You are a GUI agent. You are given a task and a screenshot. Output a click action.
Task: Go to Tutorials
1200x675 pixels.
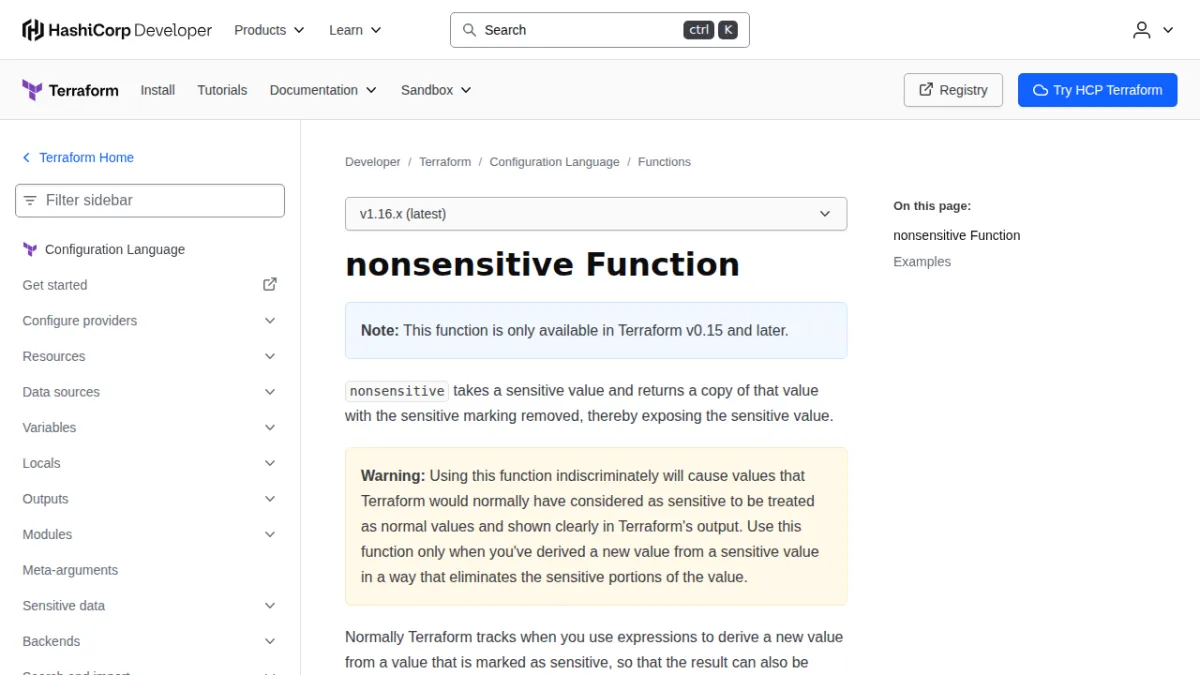click(222, 90)
